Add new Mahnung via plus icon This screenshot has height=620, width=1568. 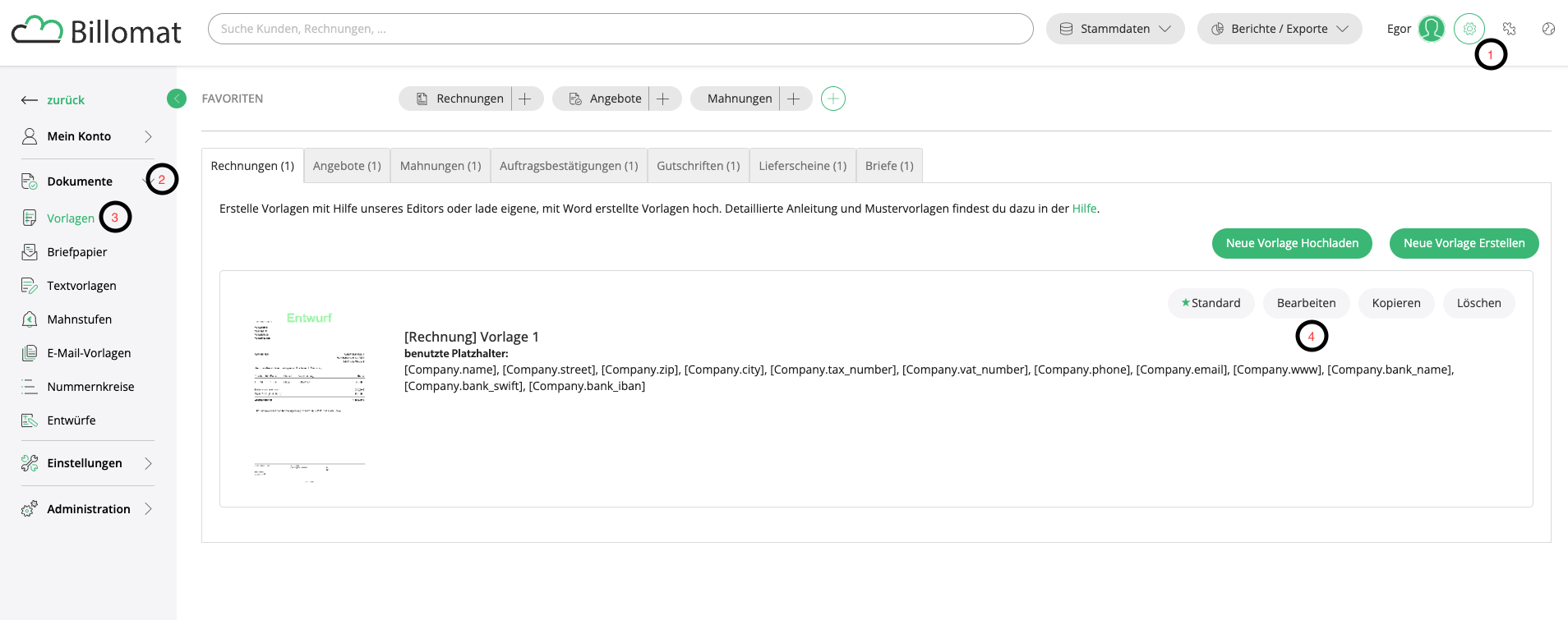pos(794,99)
